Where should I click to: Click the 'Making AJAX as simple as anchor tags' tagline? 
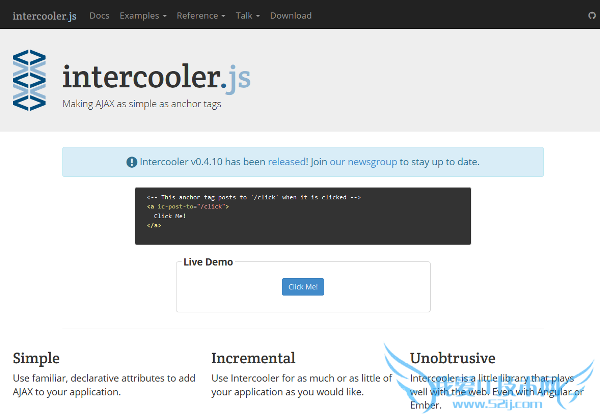click(x=142, y=104)
